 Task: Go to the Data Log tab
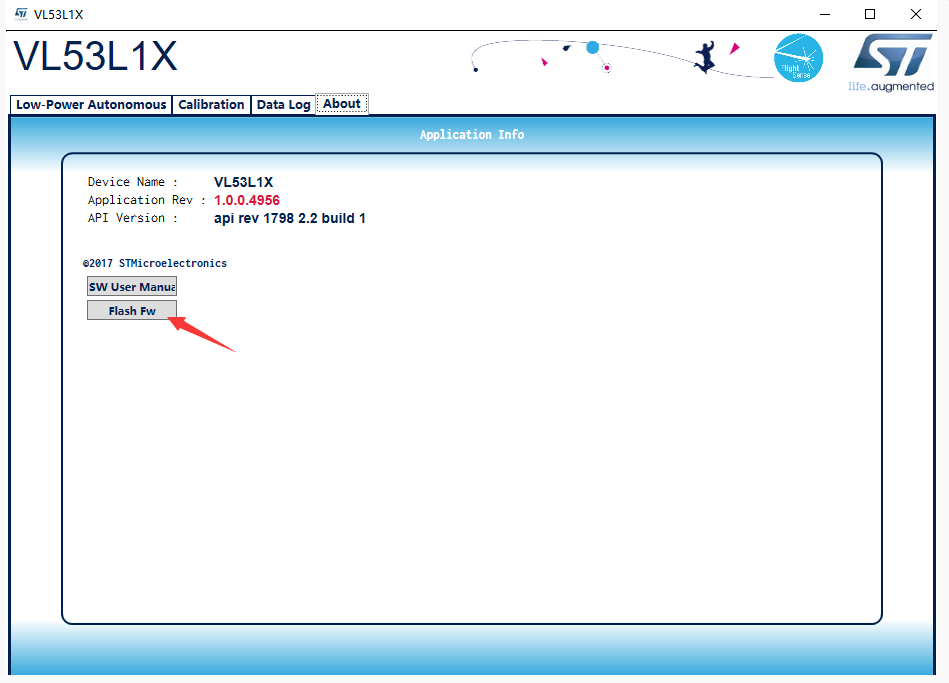pyautogui.click(x=283, y=104)
